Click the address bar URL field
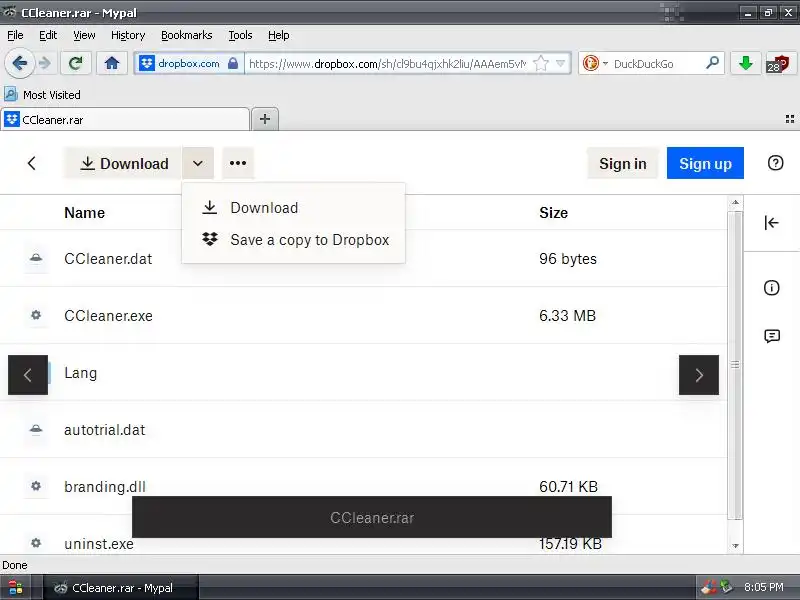The height and width of the screenshot is (600, 800). pos(388,64)
